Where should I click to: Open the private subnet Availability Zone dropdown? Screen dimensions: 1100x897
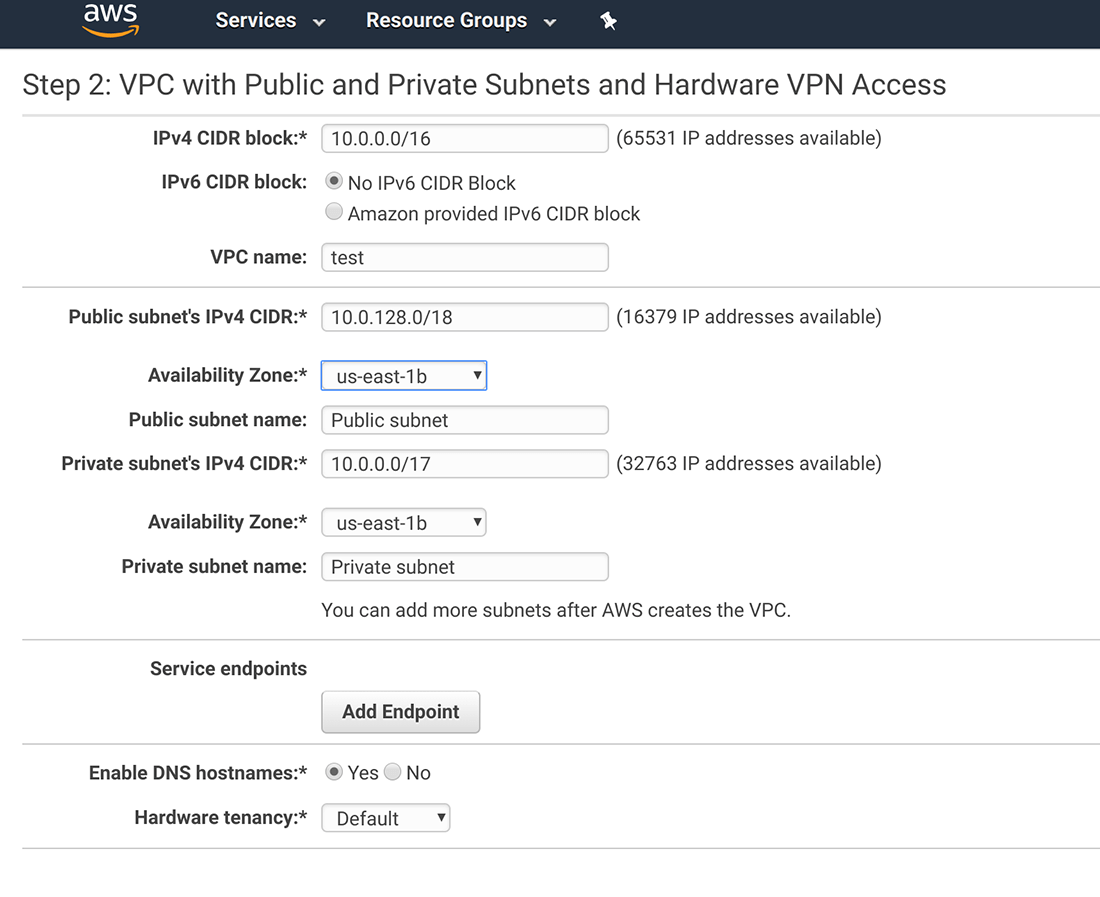point(403,521)
